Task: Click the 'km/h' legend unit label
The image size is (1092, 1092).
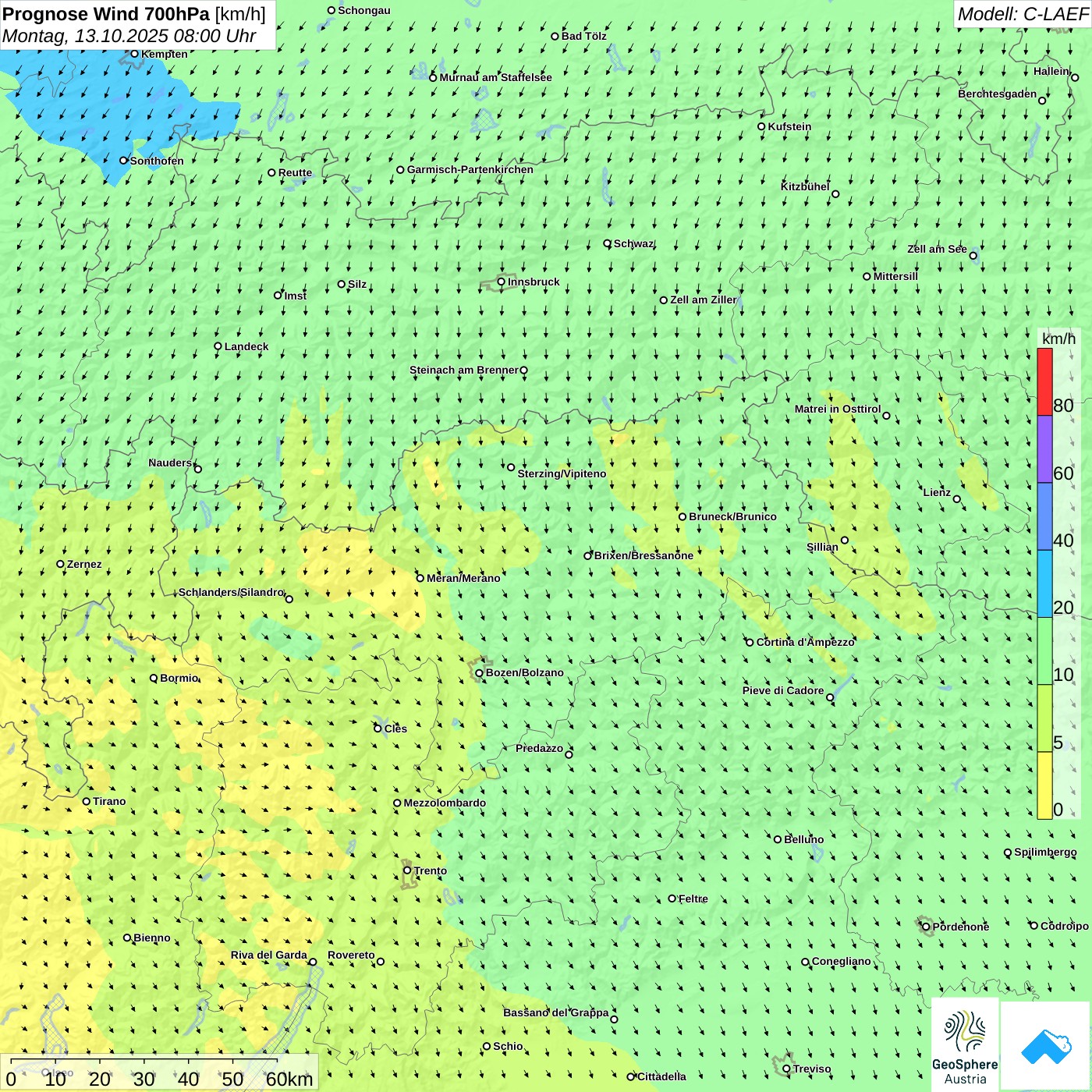Action: pos(1058,339)
